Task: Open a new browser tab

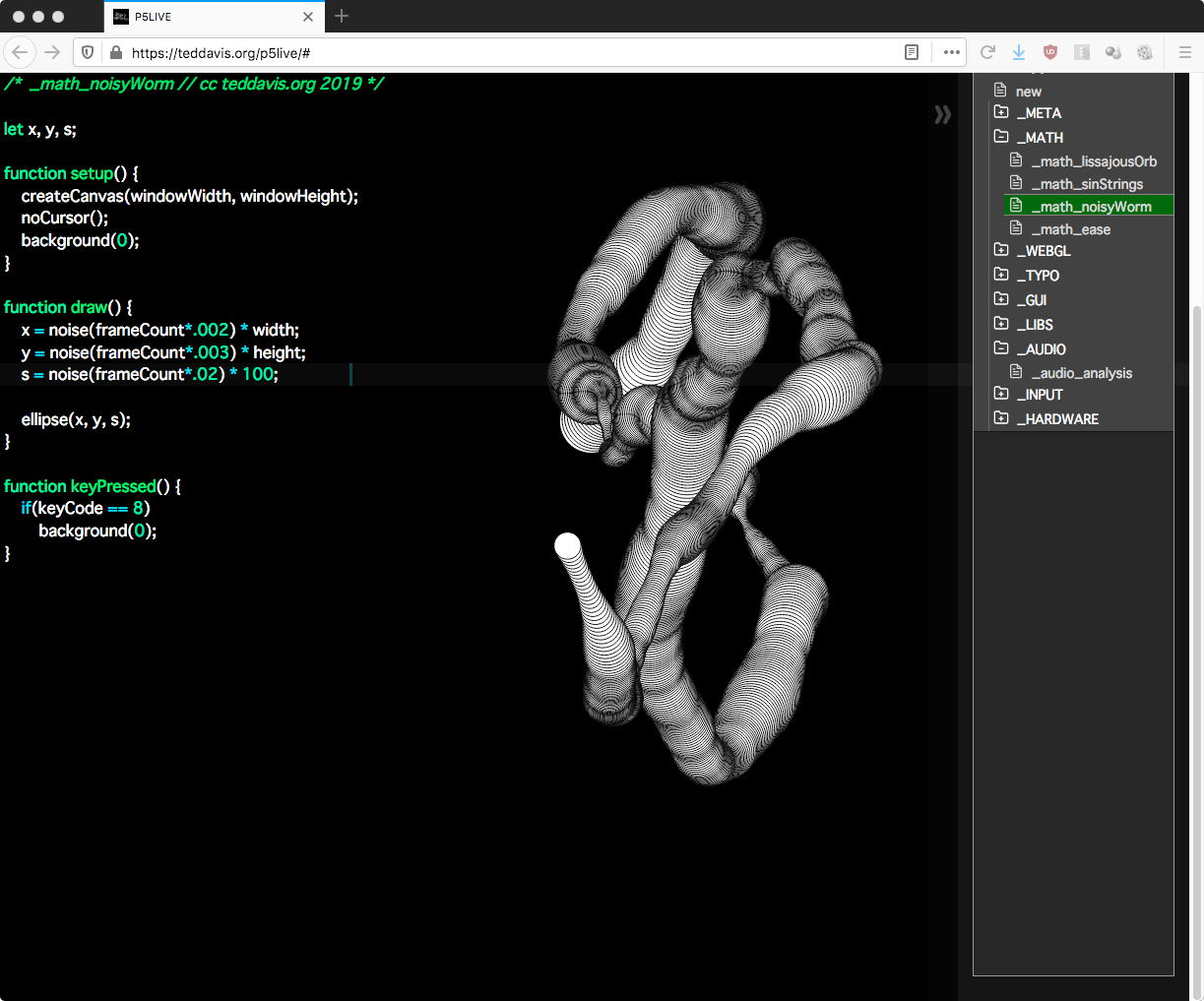Action: [342, 16]
